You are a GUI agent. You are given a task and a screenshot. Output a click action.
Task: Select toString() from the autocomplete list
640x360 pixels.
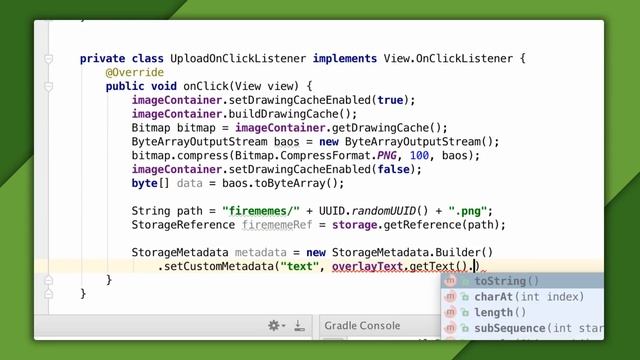click(522, 281)
